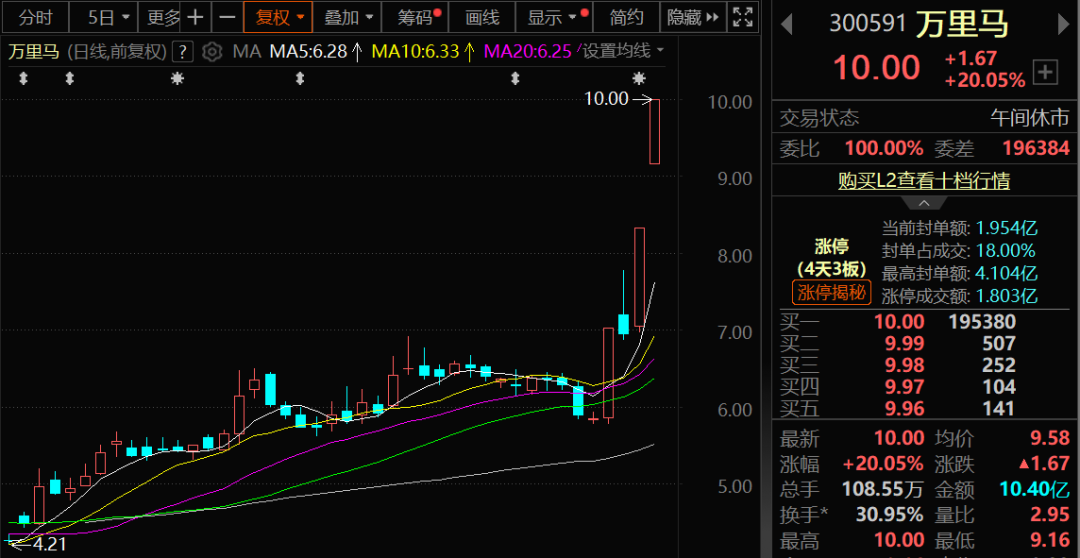The width and height of the screenshot is (1080, 558).
Task: Switch to 简约 simplified view
Action: [x=626, y=17]
